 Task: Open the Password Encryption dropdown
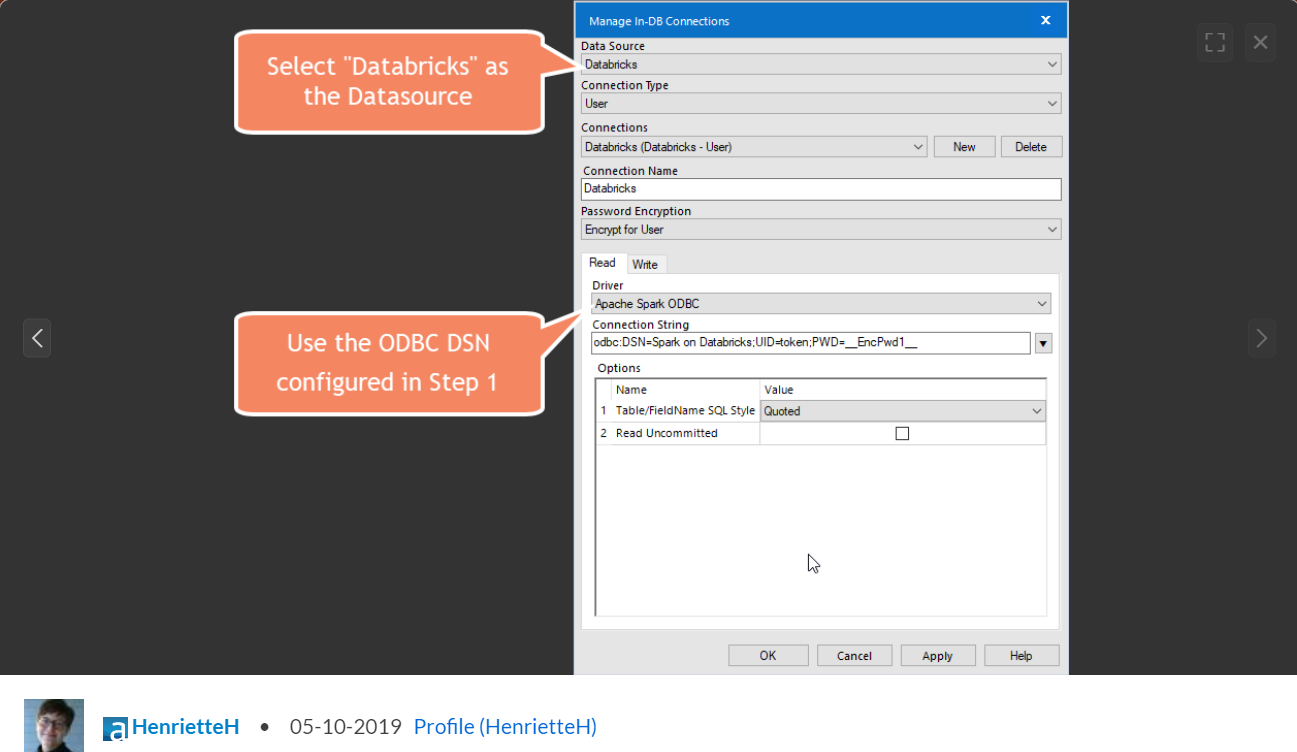[x=1052, y=229]
